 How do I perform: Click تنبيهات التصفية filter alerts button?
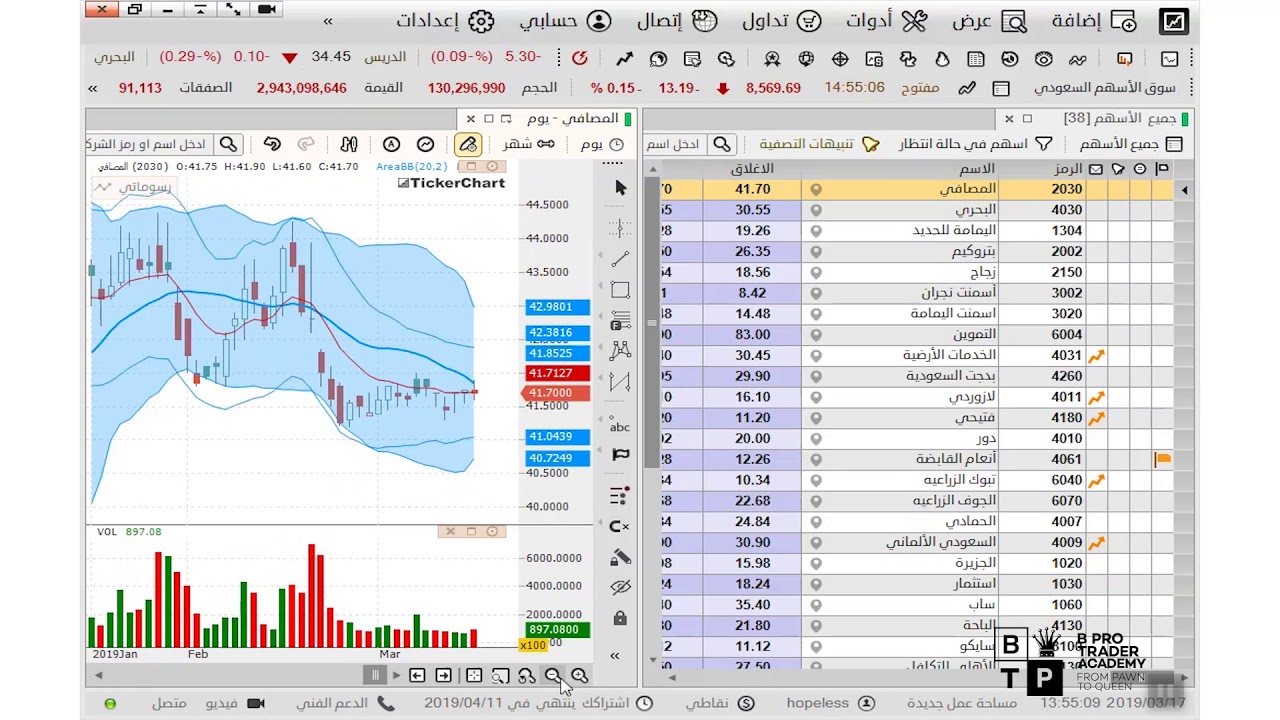coord(818,144)
